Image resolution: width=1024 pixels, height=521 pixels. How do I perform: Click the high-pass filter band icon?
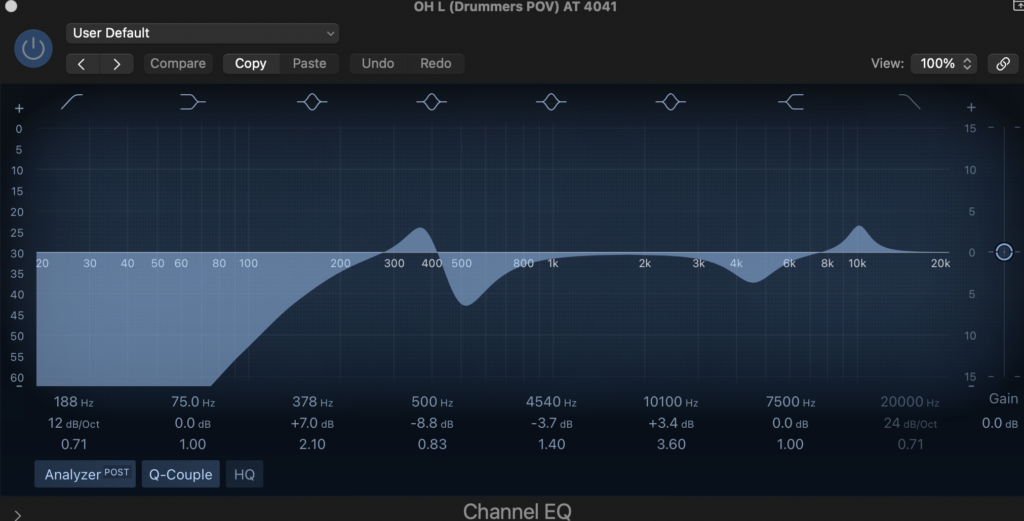coord(72,102)
